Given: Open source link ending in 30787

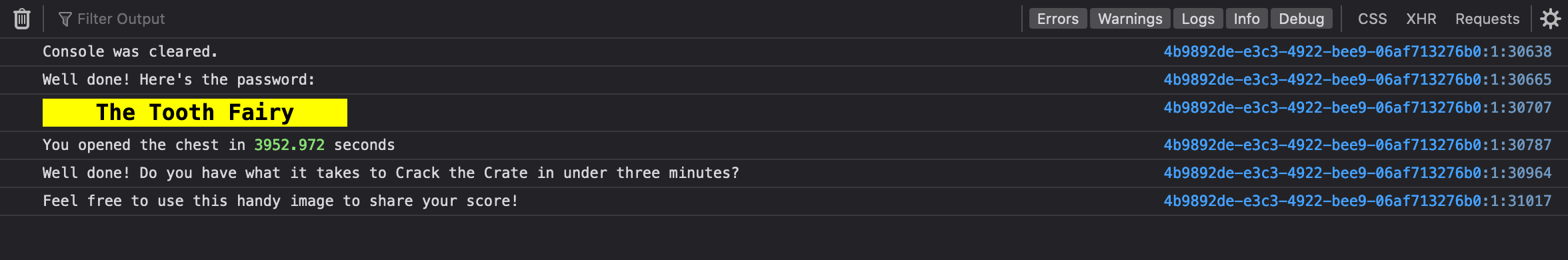Looking at the screenshot, I should coord(1357,145).
